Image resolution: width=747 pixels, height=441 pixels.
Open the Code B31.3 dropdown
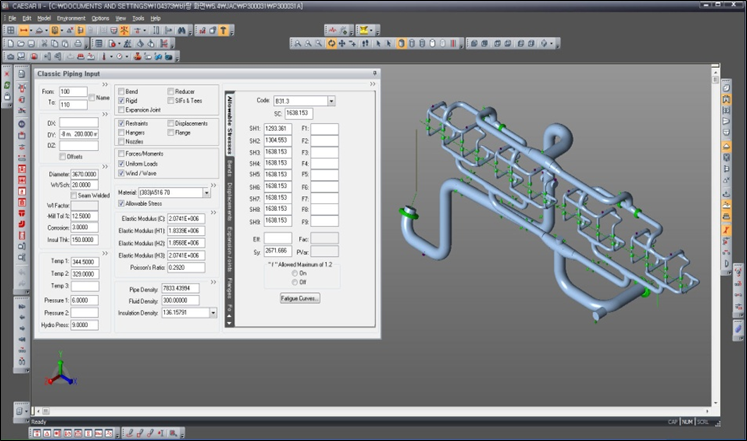point(331,101)
